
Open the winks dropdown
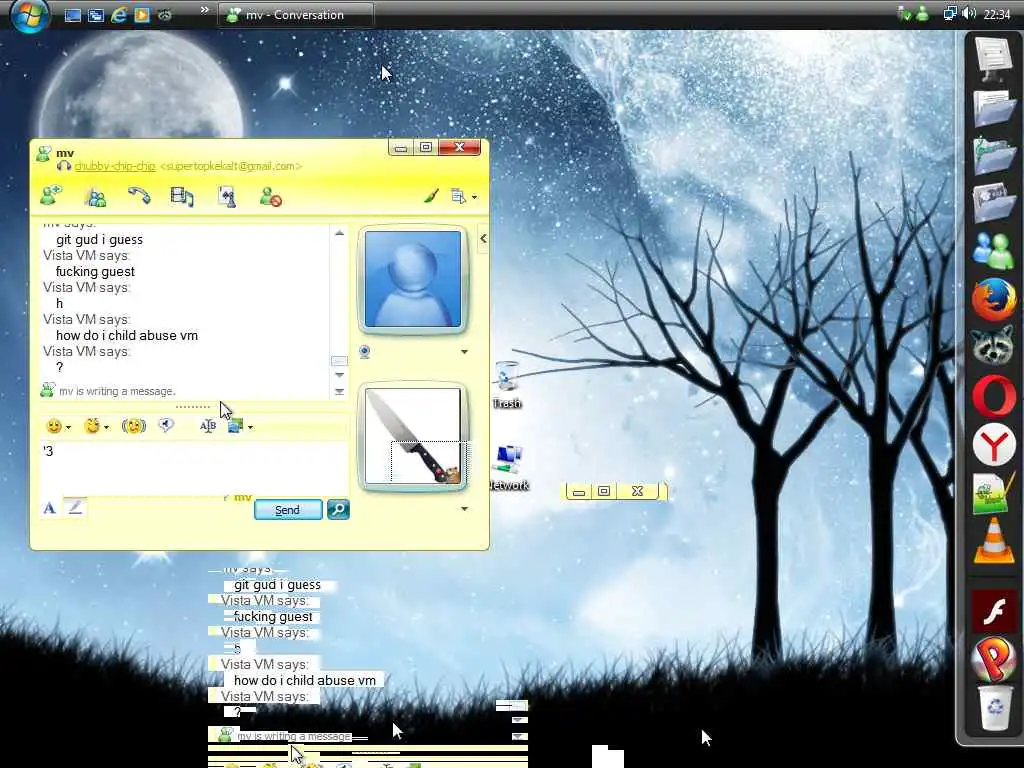[97, 426]
